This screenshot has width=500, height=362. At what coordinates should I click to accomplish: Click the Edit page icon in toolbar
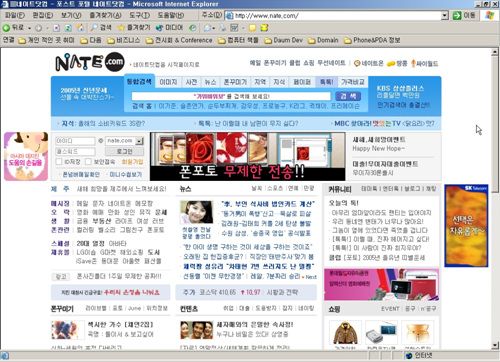(x=235, y=28)
